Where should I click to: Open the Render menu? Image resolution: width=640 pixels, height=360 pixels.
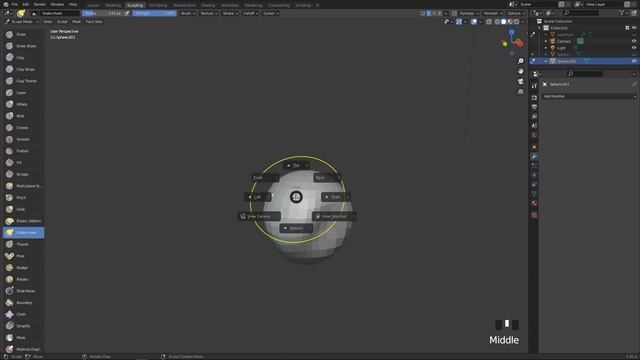[40, 4]
